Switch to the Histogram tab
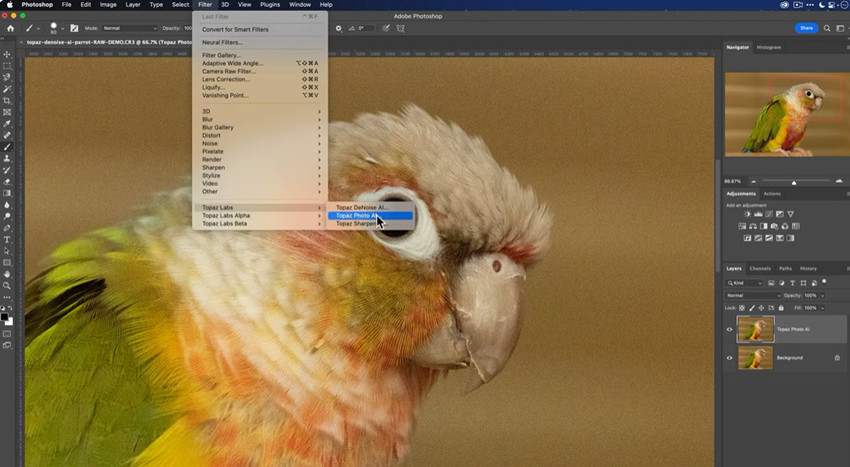The image size is (850, 467). pyautogui.click(x=769, y=47)
